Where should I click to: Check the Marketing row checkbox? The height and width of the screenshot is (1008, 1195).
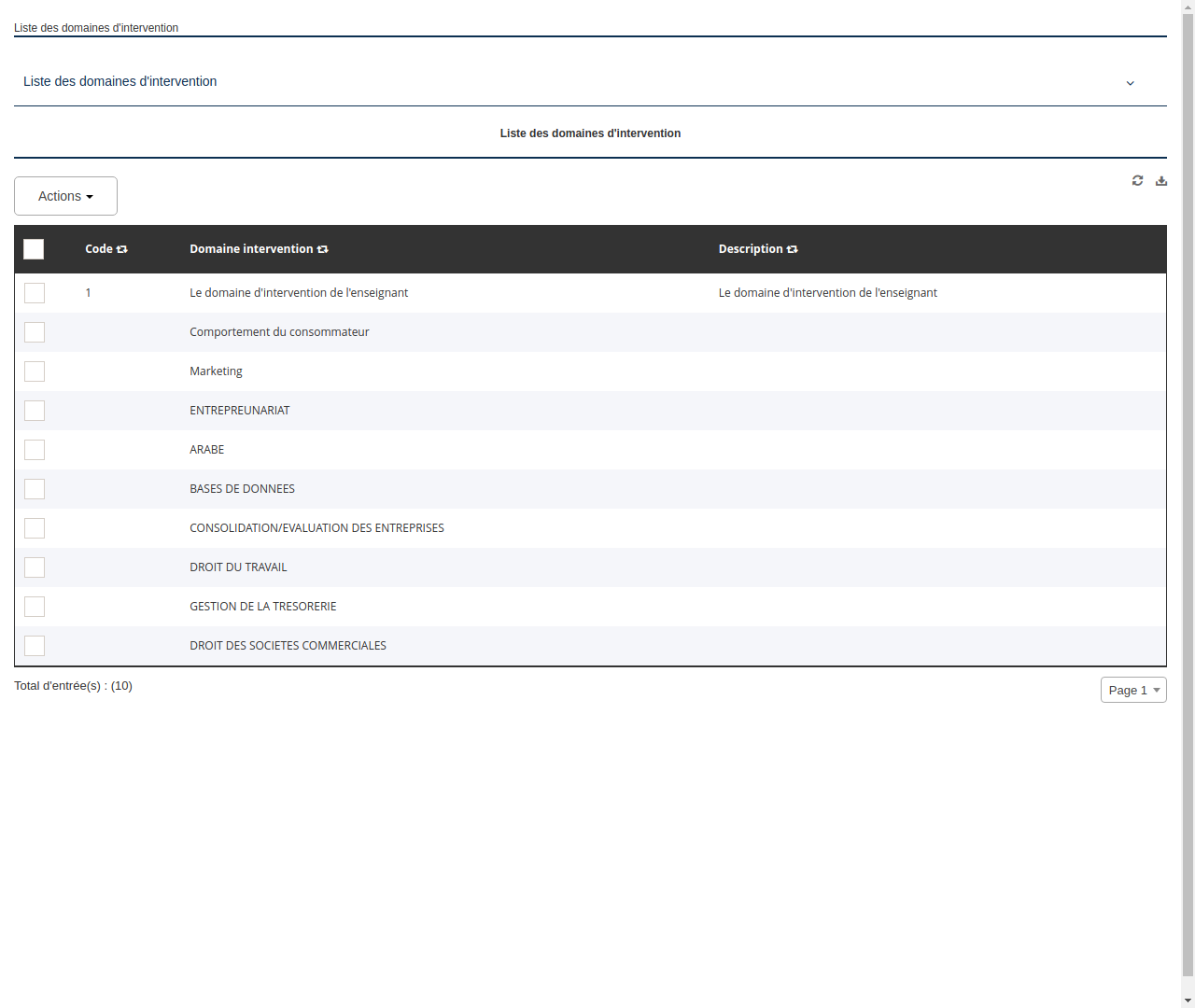tap(34, 371)
